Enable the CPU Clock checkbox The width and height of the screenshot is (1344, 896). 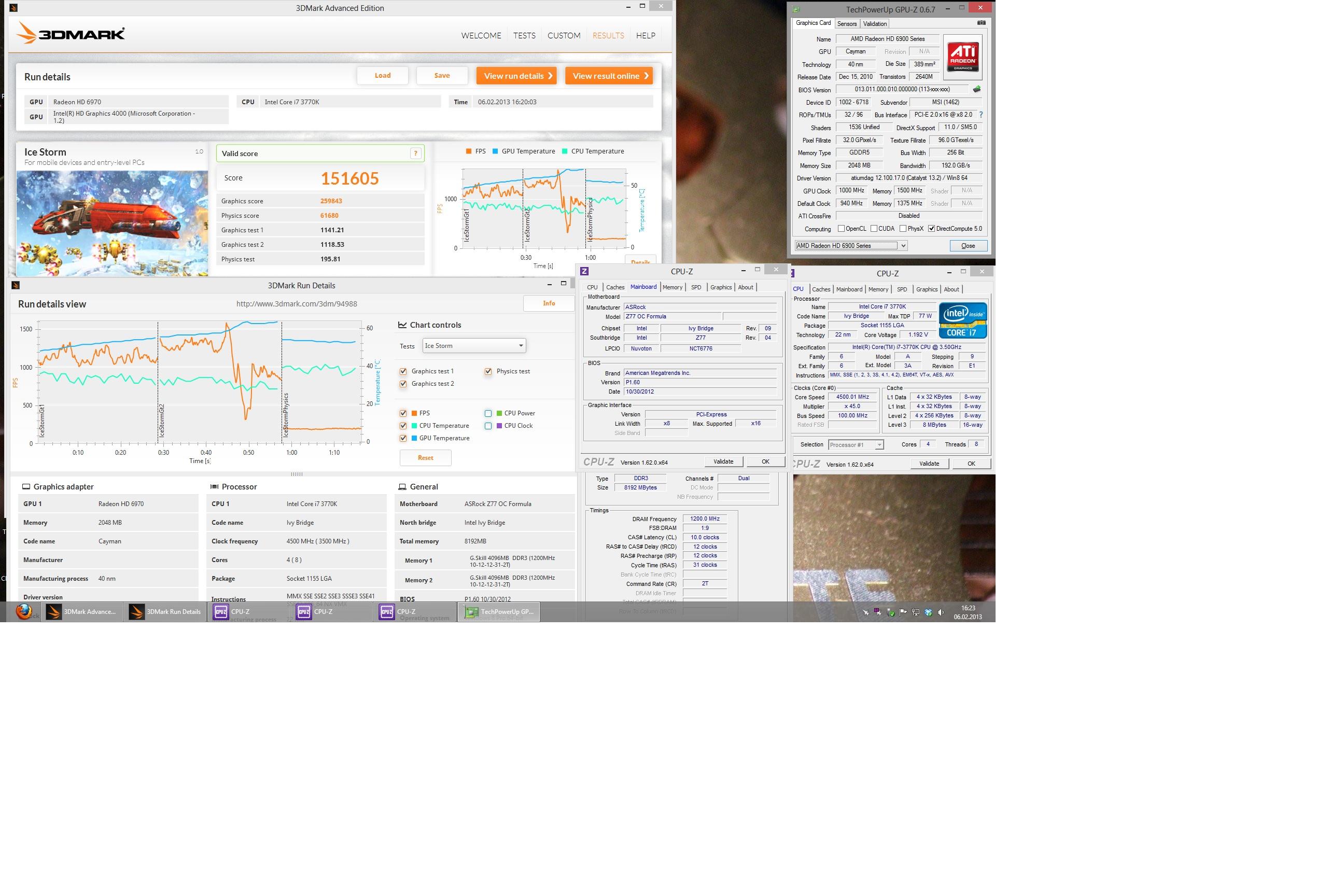coord(488,426)
